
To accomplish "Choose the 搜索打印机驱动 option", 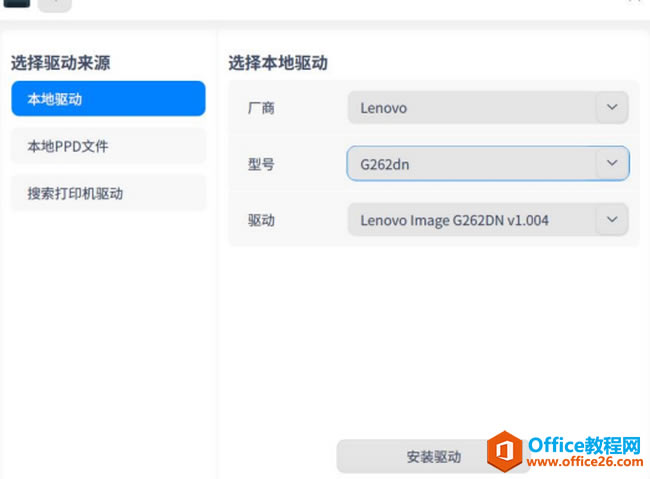I will (x=108, y=193).
